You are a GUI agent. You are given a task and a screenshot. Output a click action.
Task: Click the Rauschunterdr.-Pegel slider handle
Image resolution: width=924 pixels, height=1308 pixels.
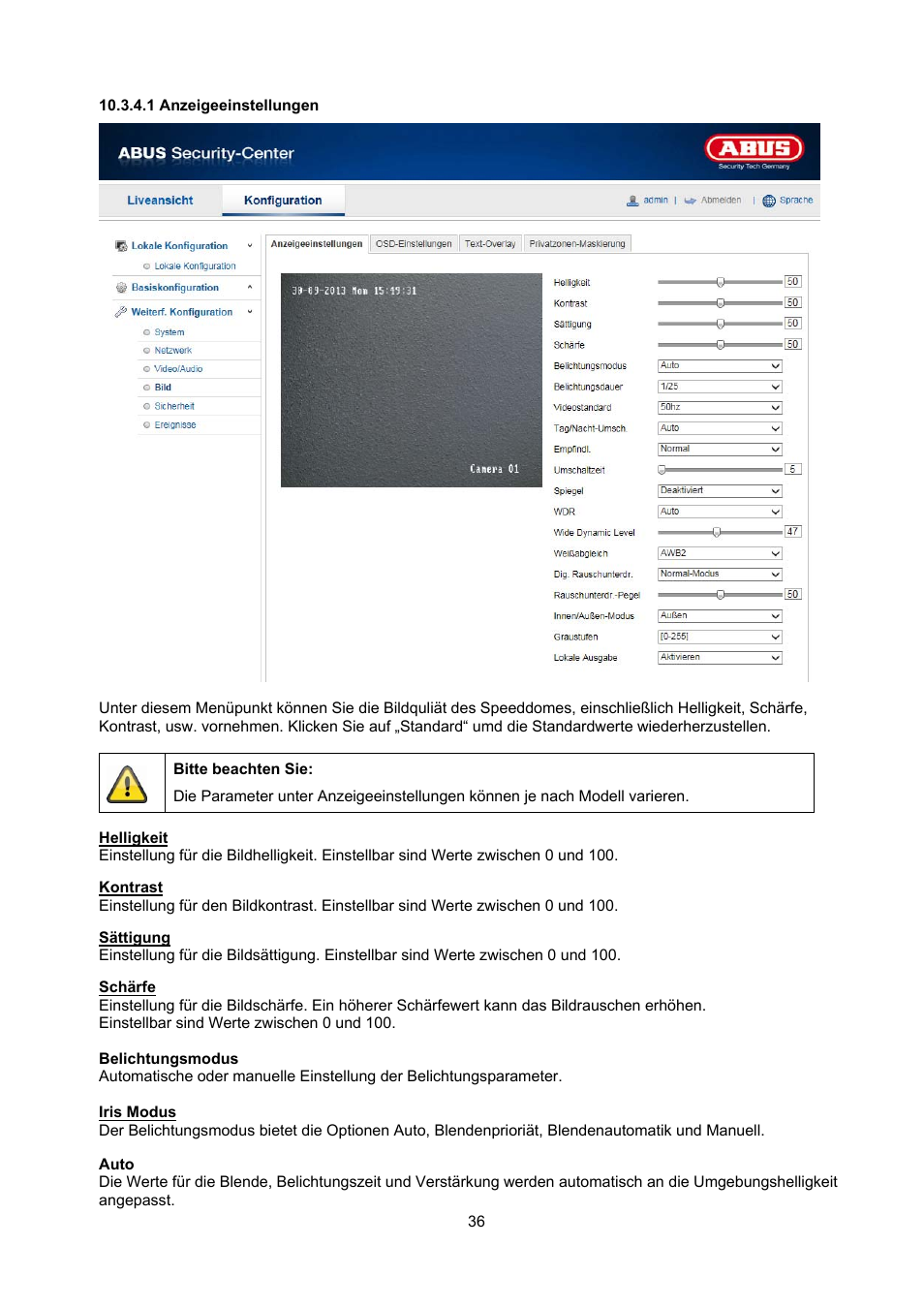point(721,595)
